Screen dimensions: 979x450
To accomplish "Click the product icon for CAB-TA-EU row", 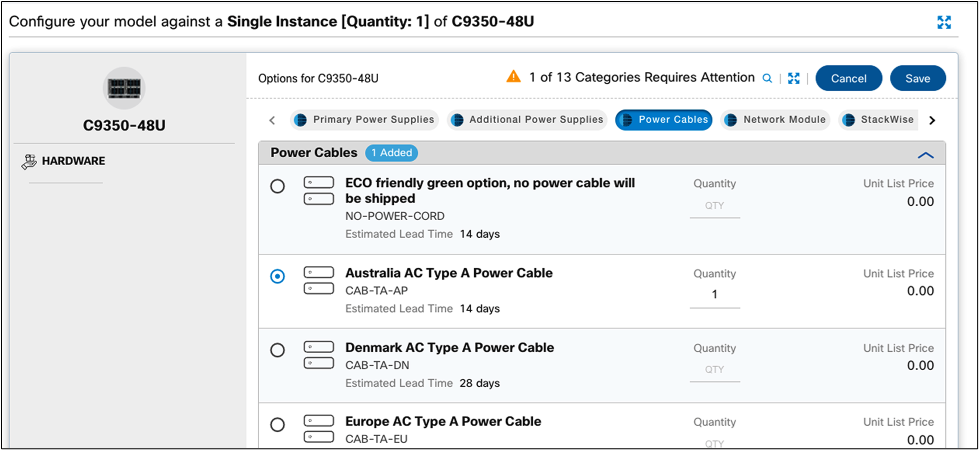I will (x=318, y=429).
